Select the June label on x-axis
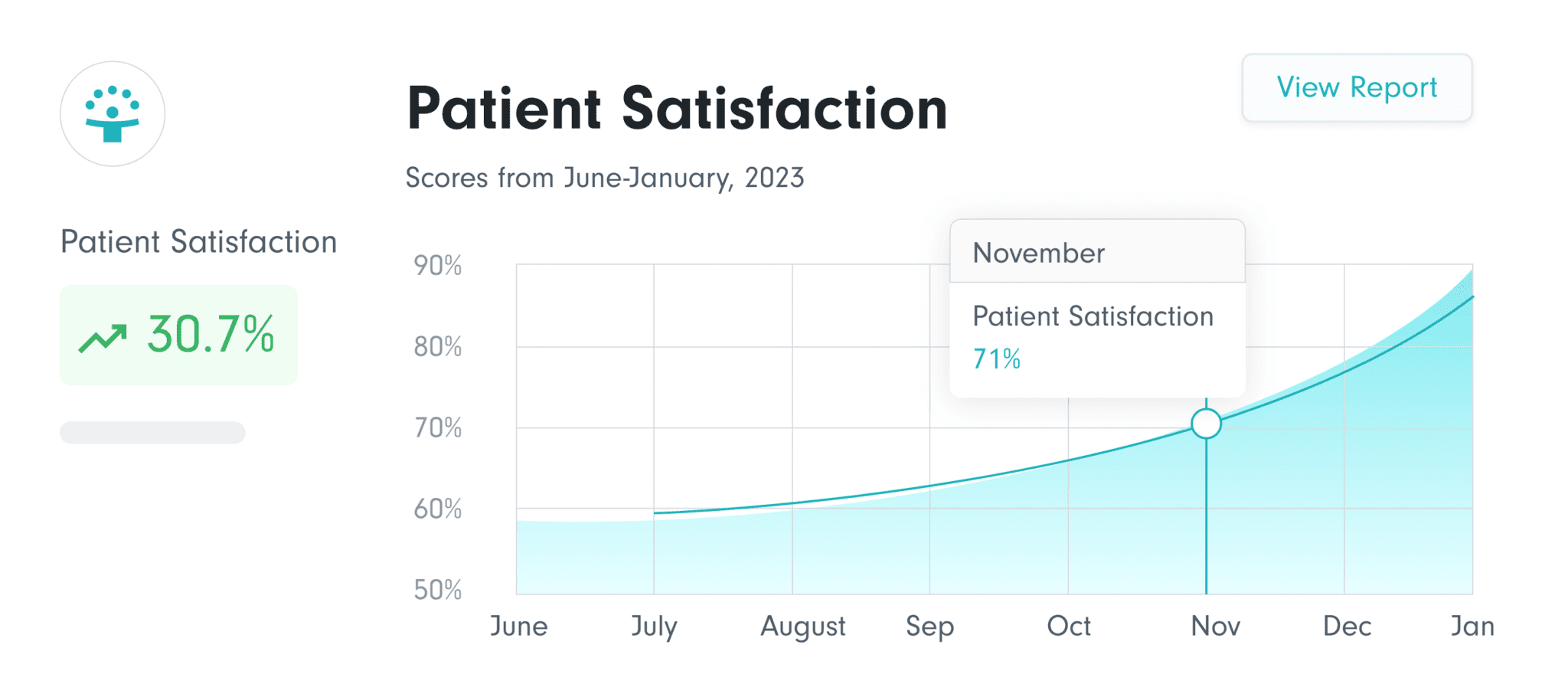The height and width of the screenshot is (694, 1568). click(x=518, y=627)
